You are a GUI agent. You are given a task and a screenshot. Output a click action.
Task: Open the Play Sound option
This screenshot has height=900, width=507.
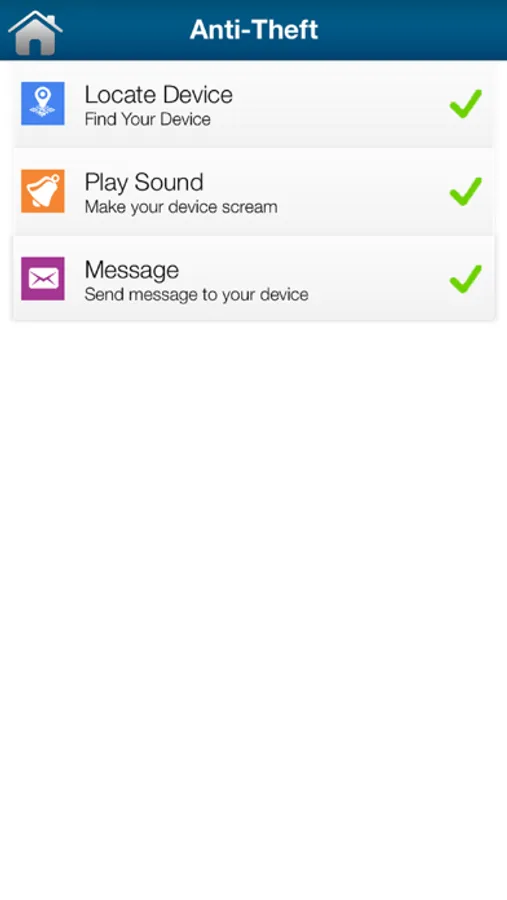click(x=253, y=191)
